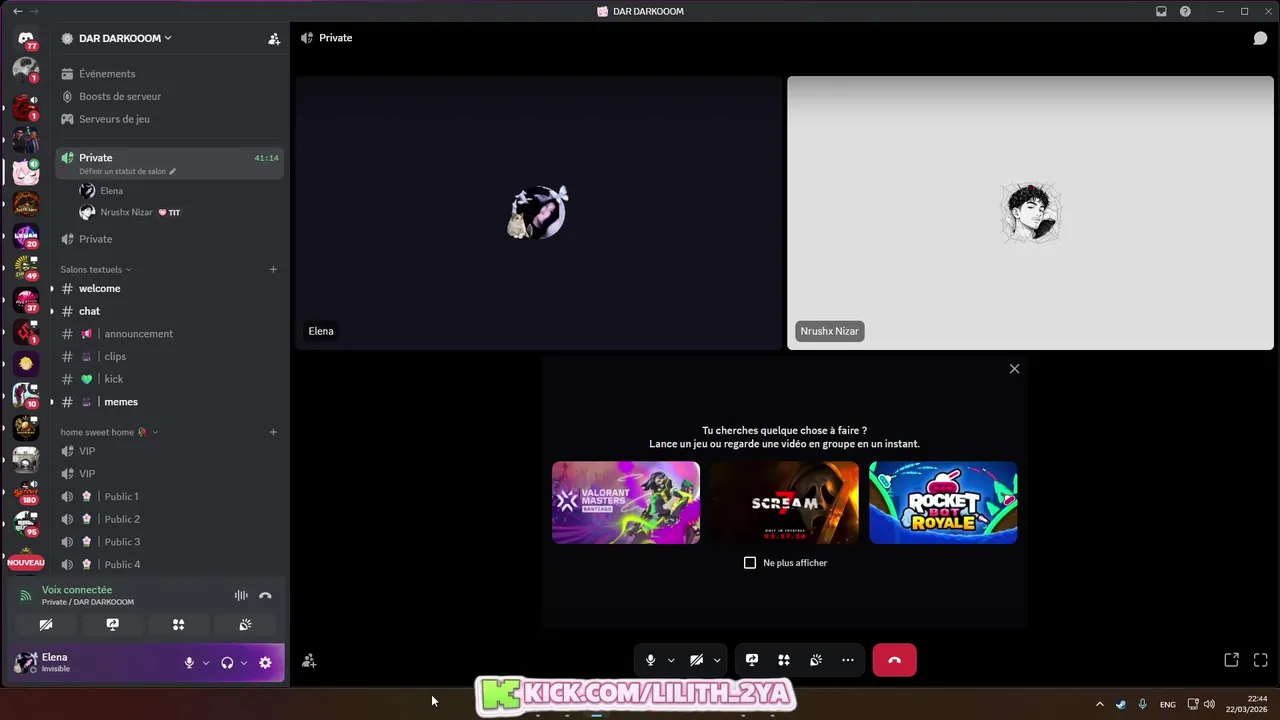Open the microphone device dropdown in the call bar
Image resolution: width=1280 pixels, height=720 pixels.
(671, 660)
